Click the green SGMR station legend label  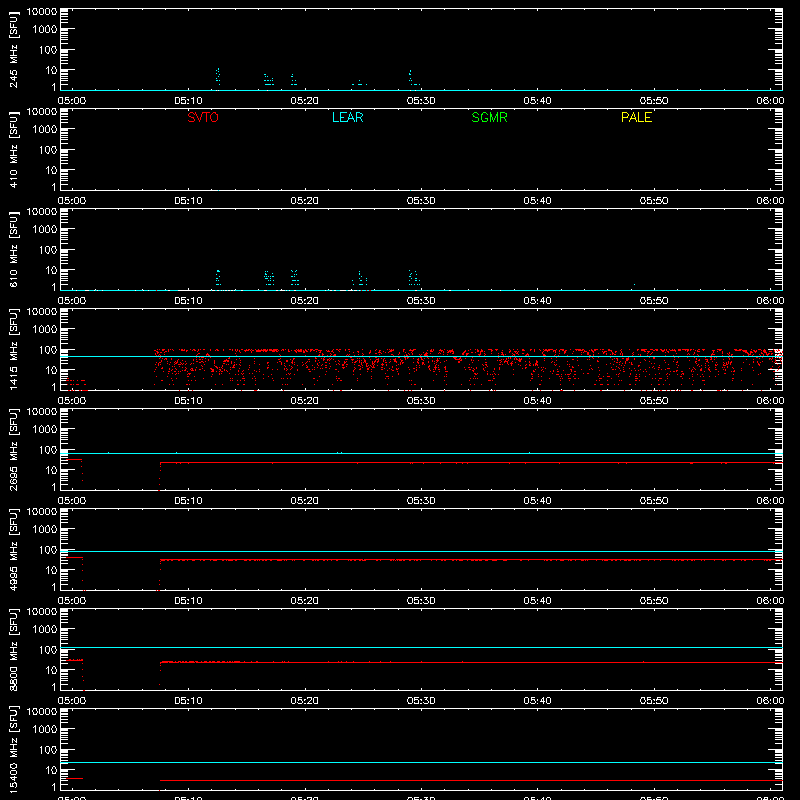click(x=489, y=117)
